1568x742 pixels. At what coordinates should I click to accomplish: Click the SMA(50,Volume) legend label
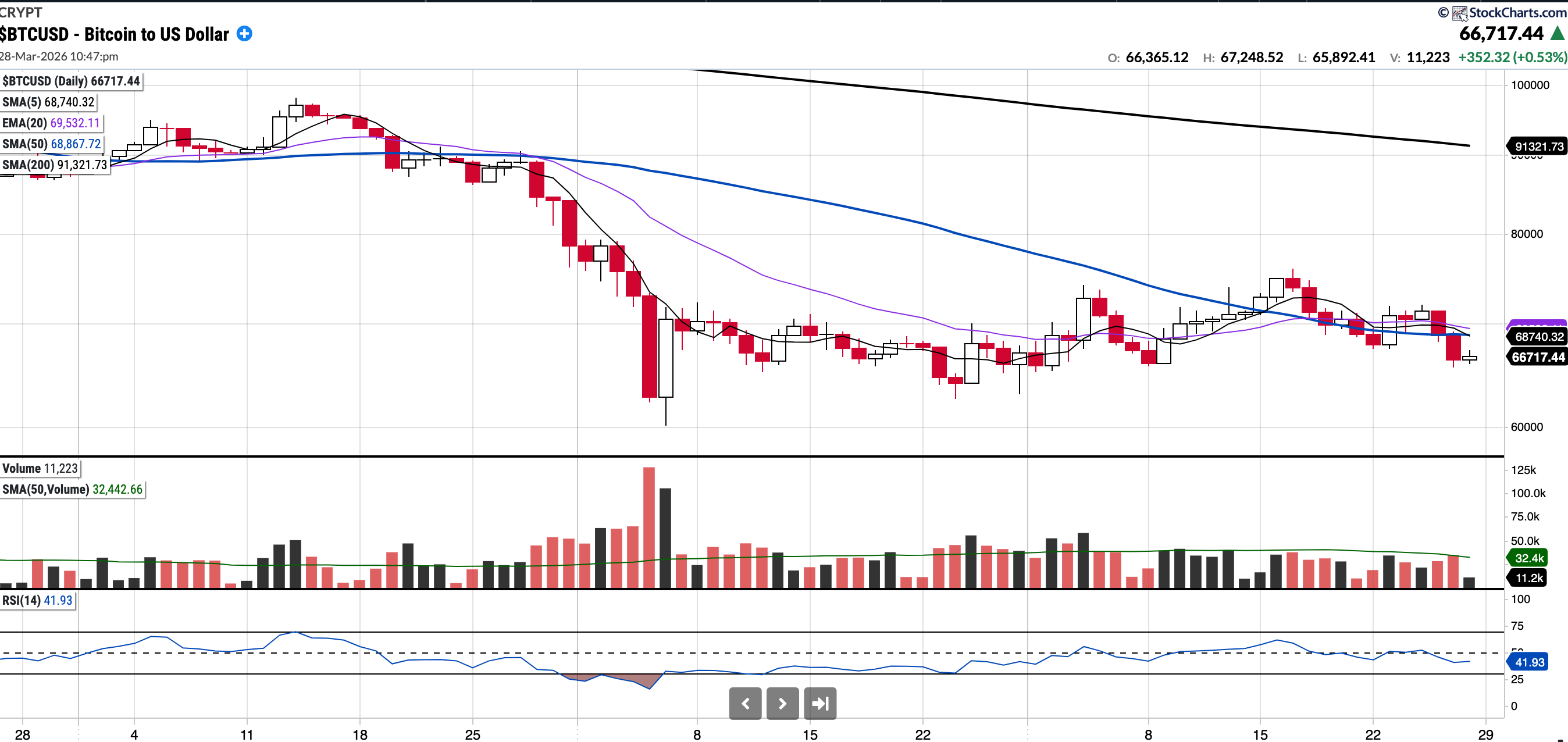click(x=72, y=490)
